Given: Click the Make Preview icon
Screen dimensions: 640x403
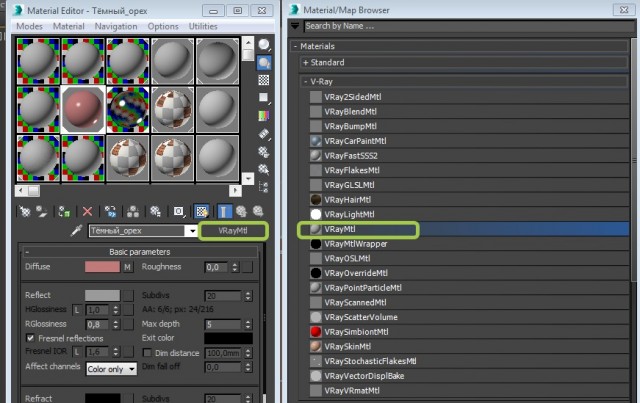Looking at the screenshot, I should point(264,134).
